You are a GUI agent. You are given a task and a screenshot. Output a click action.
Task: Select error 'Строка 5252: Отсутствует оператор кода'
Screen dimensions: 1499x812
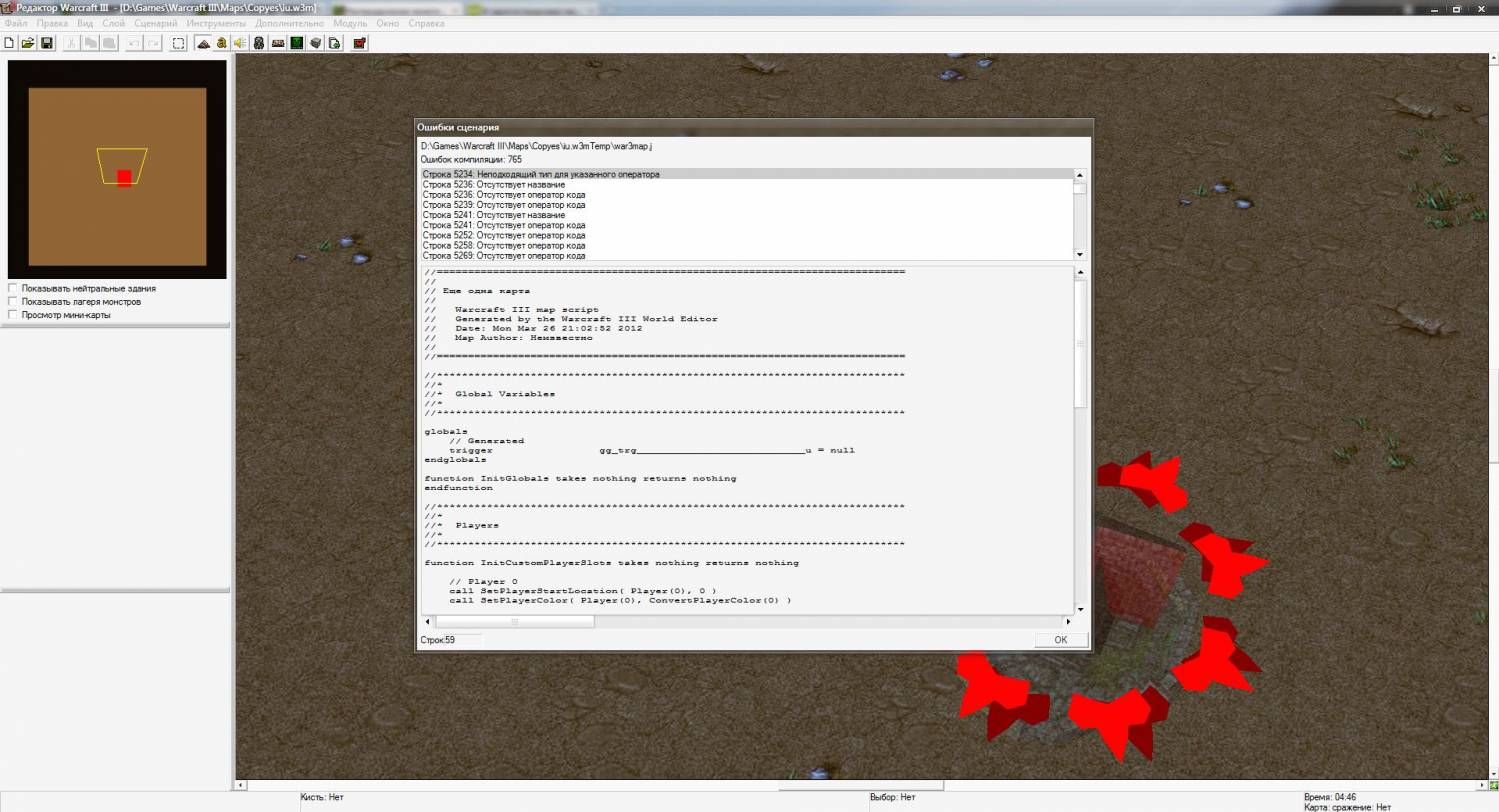point(747,235)
